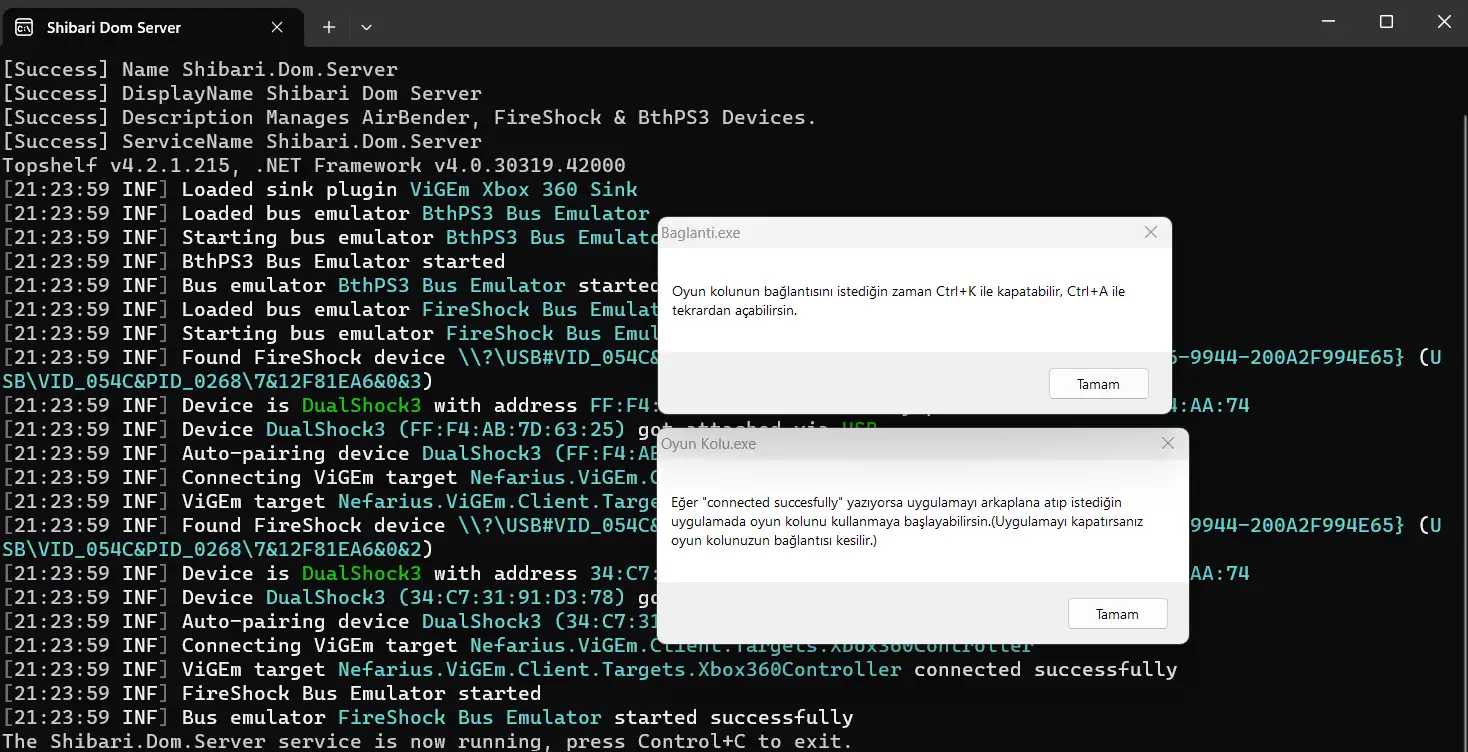Click Tamam in the Baglanti.exe dialog
The image size is (1468, 752).
[x=1098, y=384]
